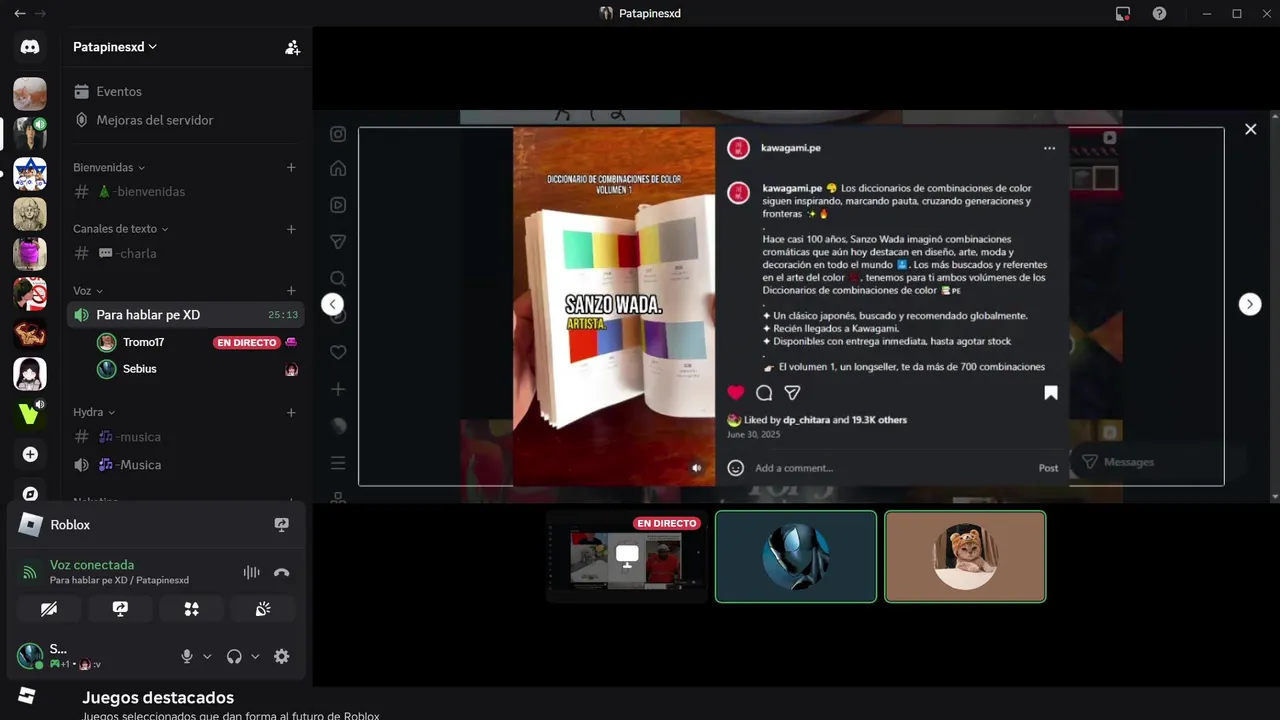Viewport: 1280px width, 720px height.
Task: Toggle video sound speaker icon
Action: point(697,467)
